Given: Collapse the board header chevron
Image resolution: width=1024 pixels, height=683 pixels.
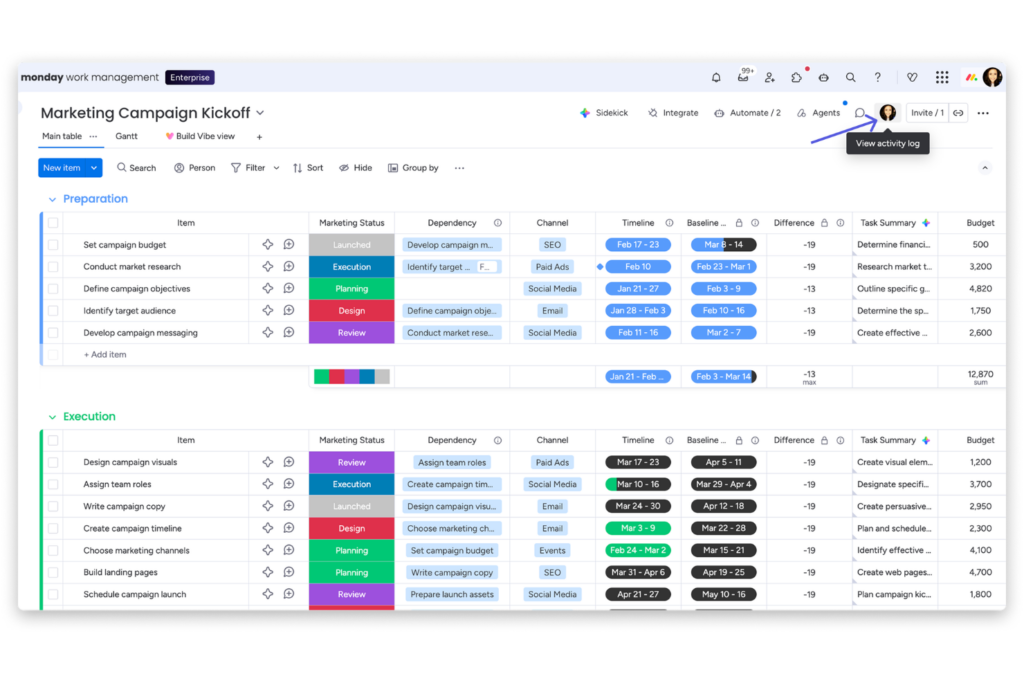Looking at the screenshot, I should click(x=985, y=168).
